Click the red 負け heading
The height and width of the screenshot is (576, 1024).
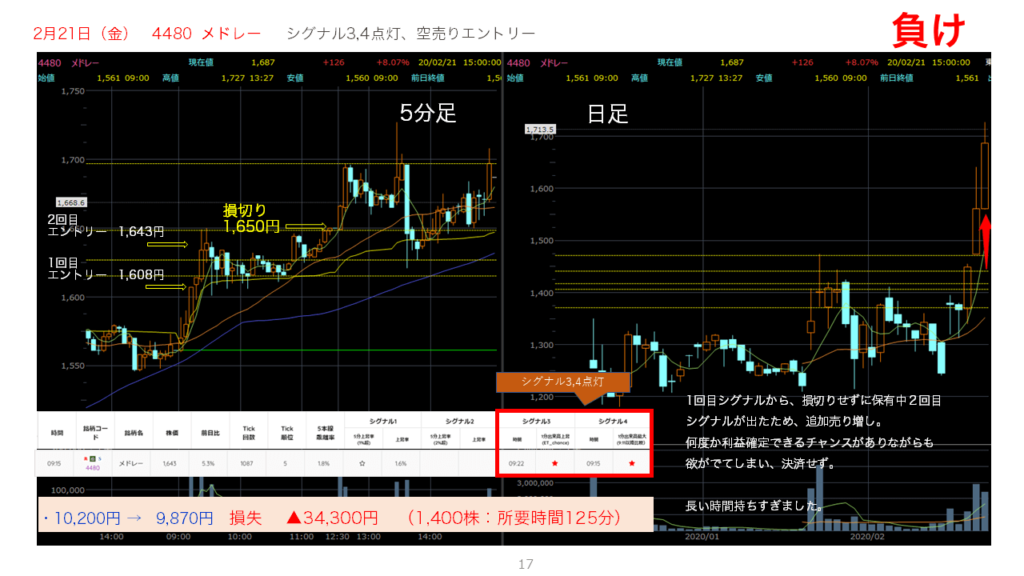coord(929,30)
